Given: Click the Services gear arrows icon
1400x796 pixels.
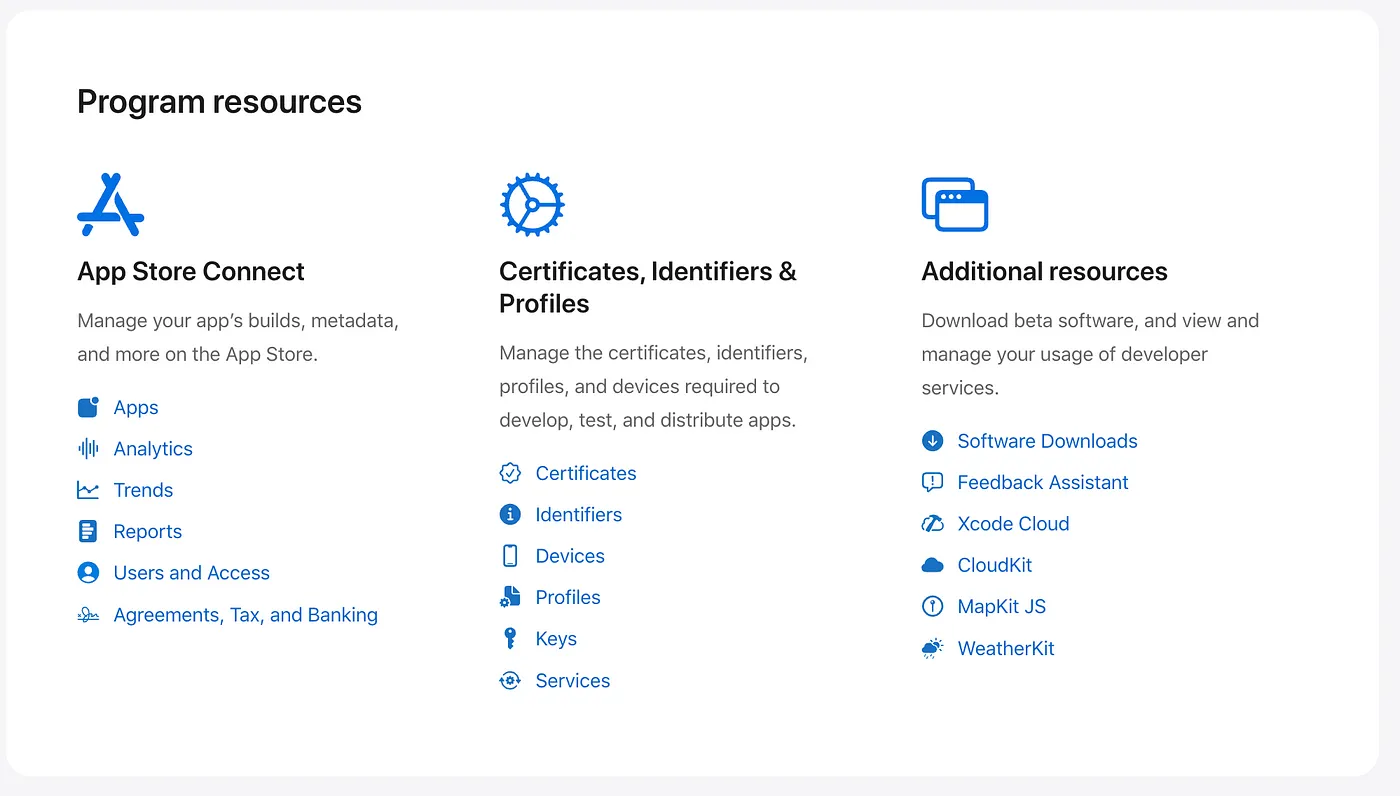Looking at the screenshot, I should pyautogui.click(x=510, y=680).
